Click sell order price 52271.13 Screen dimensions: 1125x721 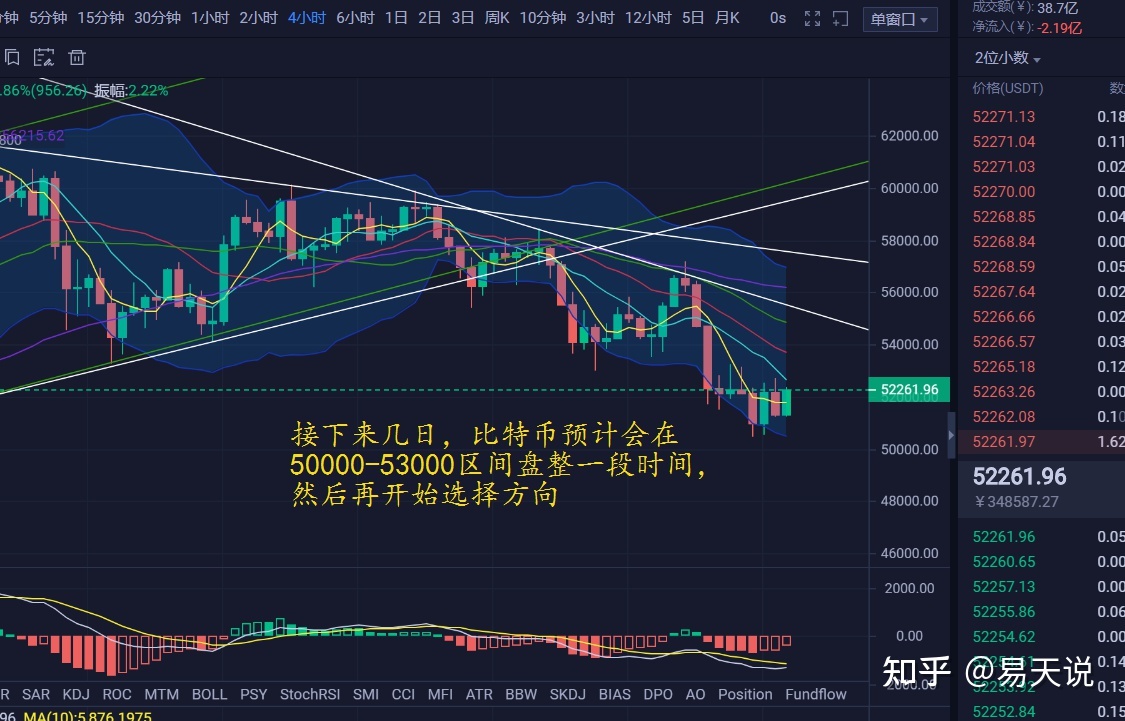(1004, 117)
